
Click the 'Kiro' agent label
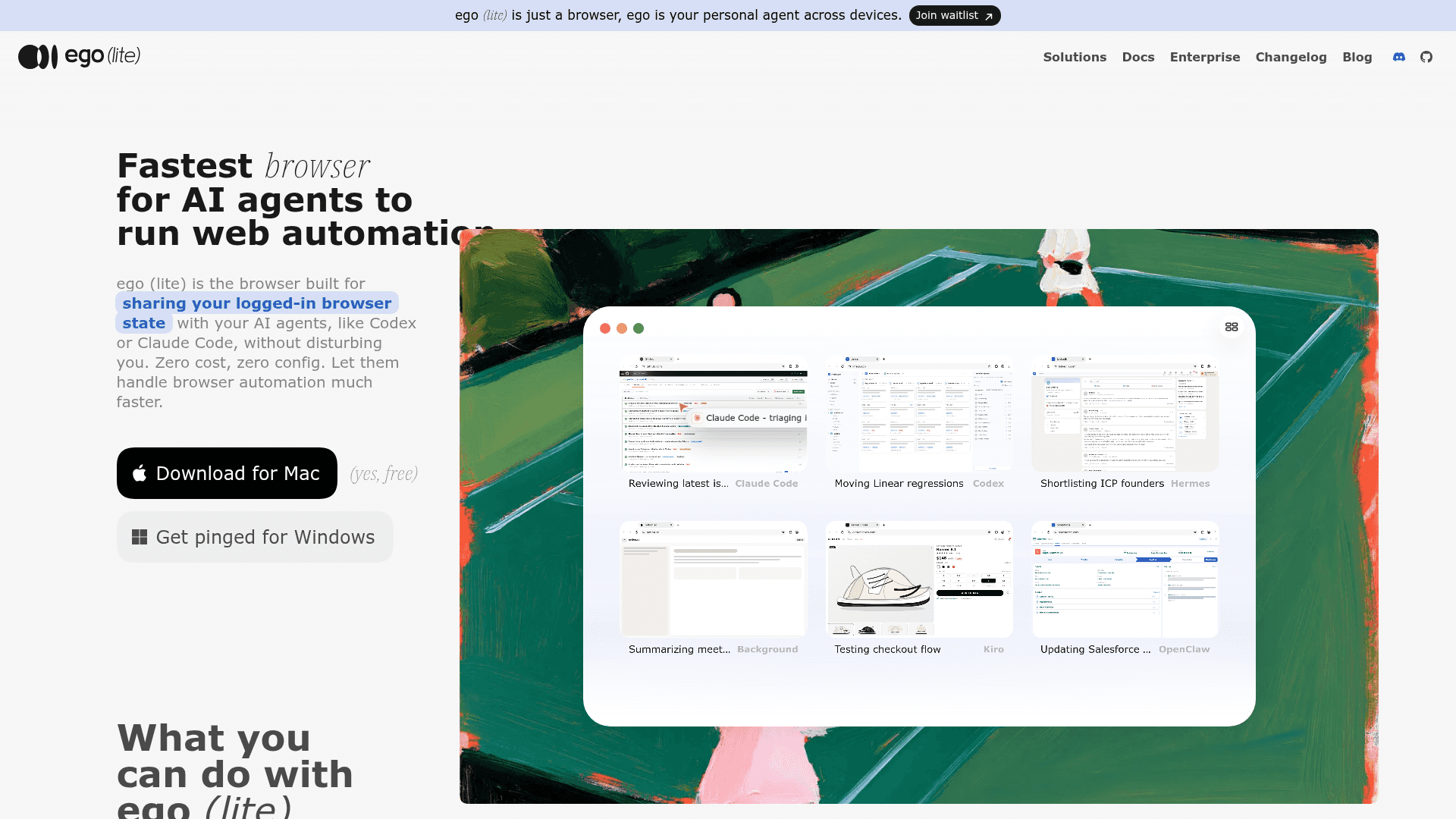993,650
